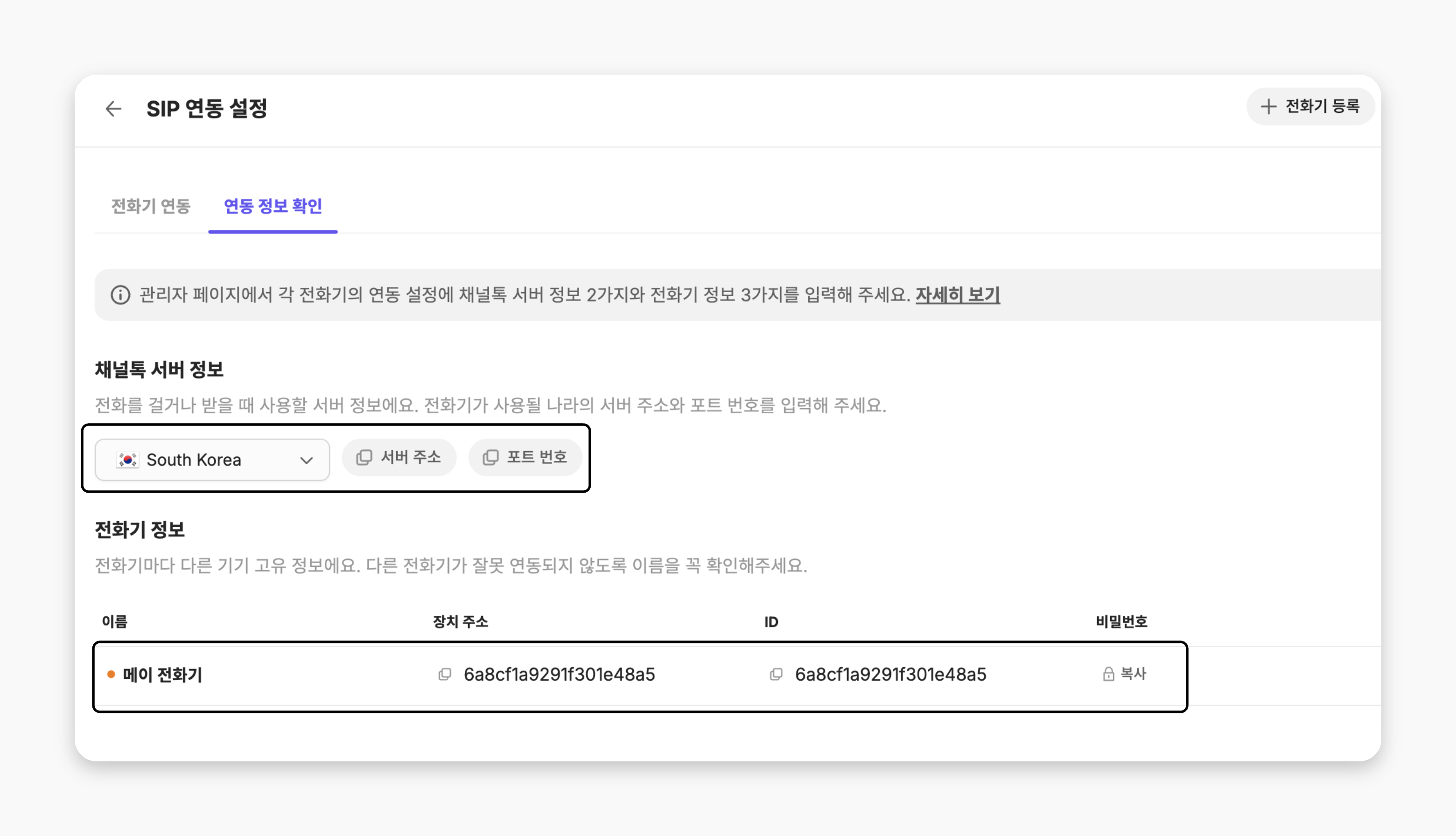Click the 장치 주소 value 6a8cf1a9291f301e48a5
Screen dimensions: 1456x836
click(560, 674)
